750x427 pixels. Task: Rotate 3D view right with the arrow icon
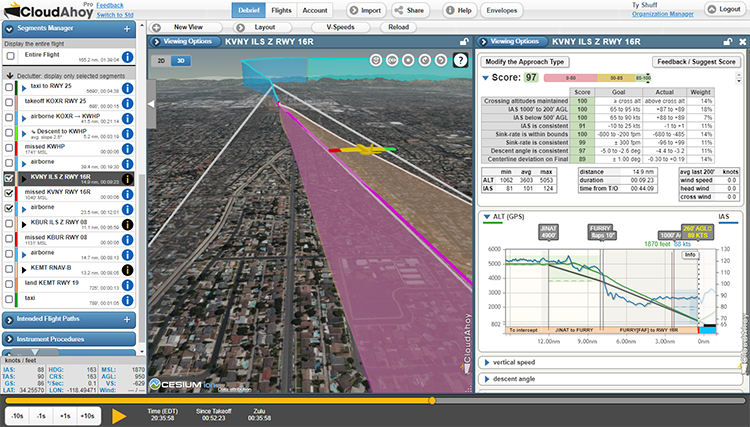pyautogui.click(x=441, y=60)
